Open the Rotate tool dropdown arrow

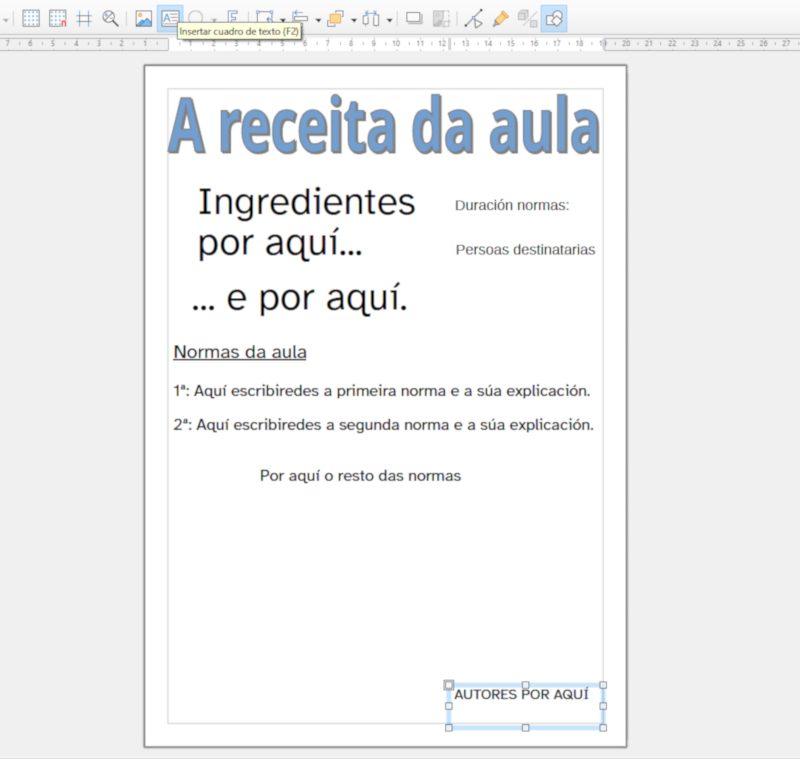click(281, 16)
